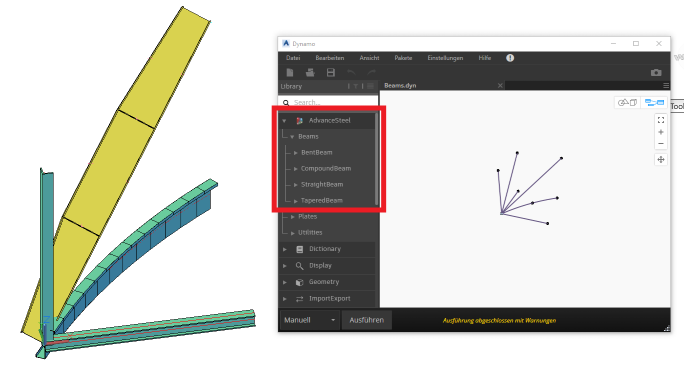Image resolution: width=684 pixels, height=368 pixels.
Task: Click the New file icon in toolbar
Action: [290, 72]
